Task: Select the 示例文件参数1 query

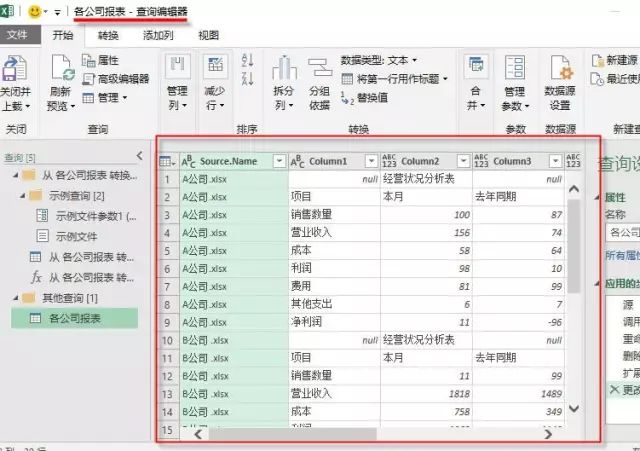Action: pyautogui.click(x=87, y=216)
